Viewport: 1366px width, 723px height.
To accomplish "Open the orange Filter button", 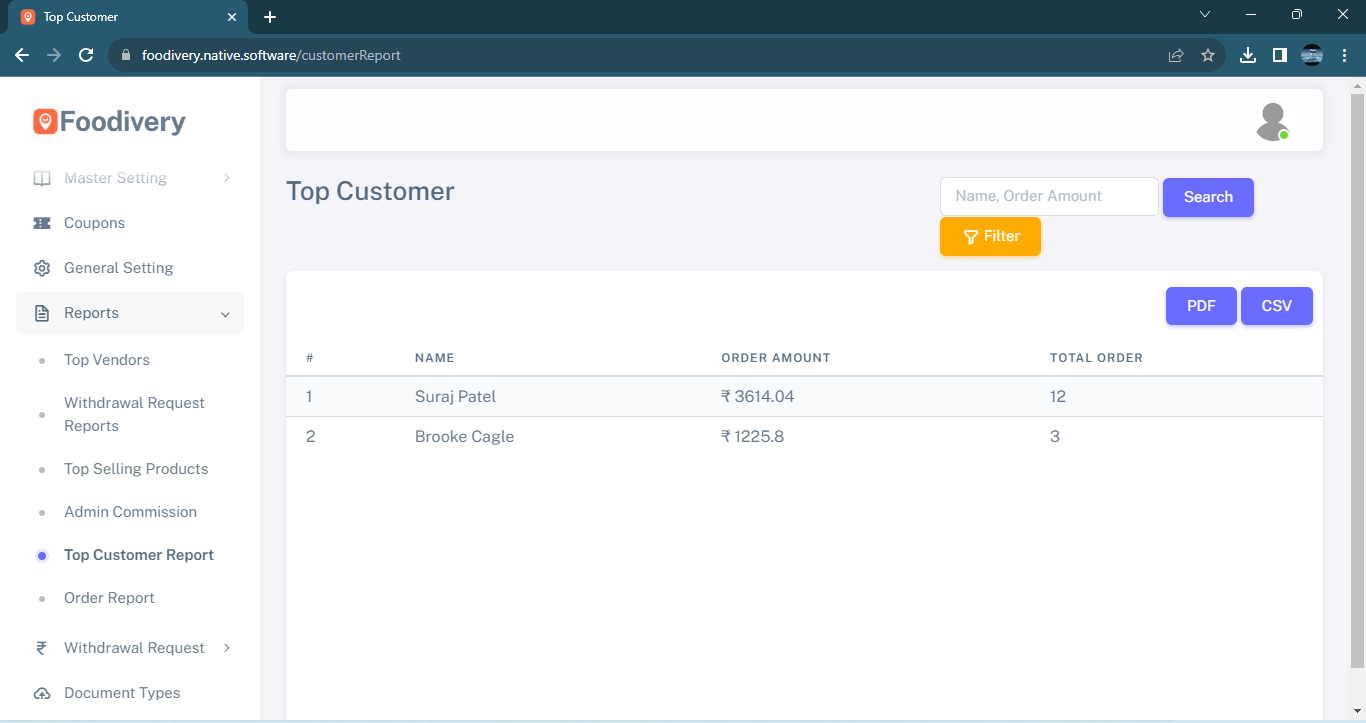I will 990,237.
